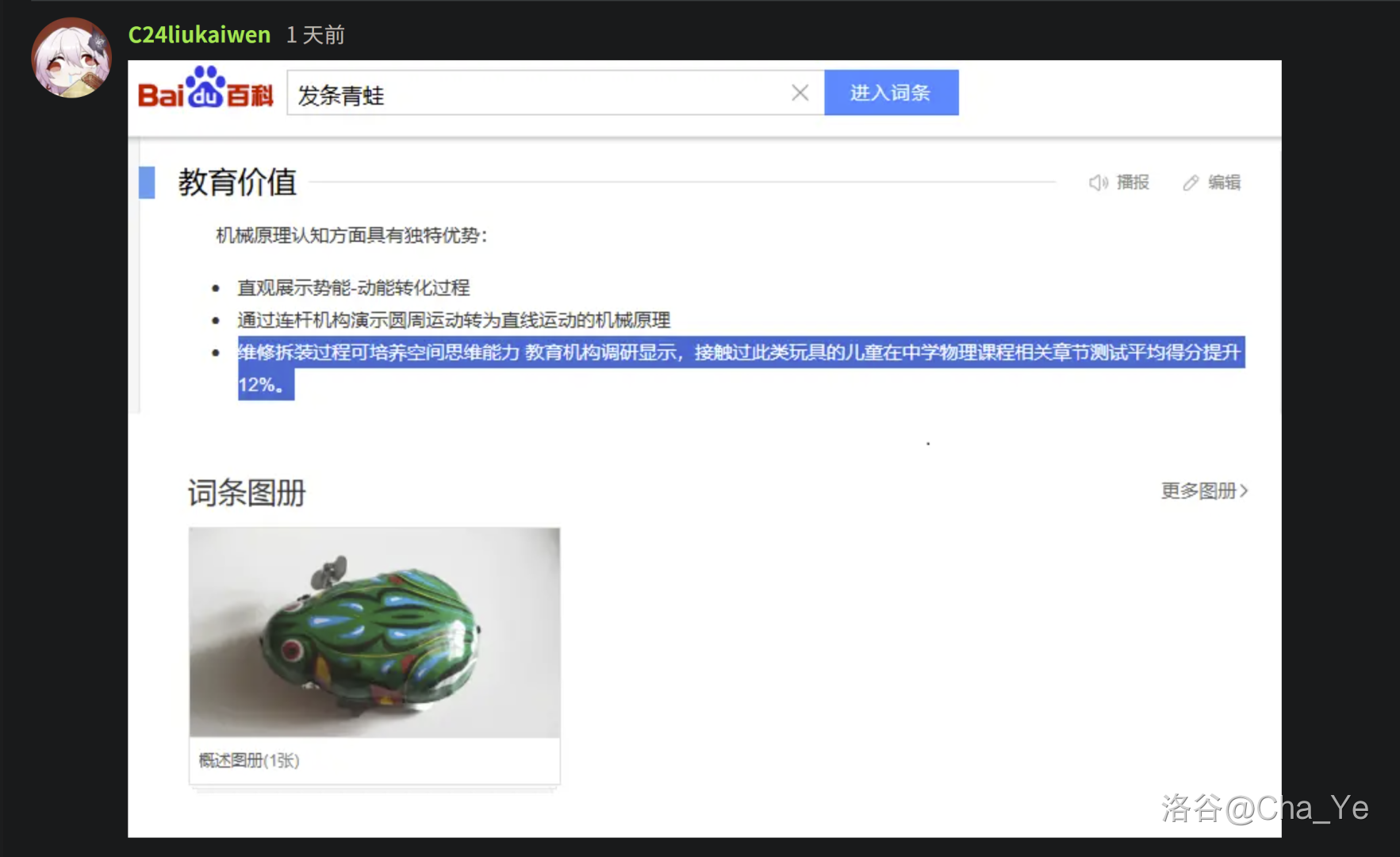Image resolution: width=1400 pixels, height=857 pixels.
Task: Open the wind-up frog toy thumbnail
Action: click(x=374, y=632)
